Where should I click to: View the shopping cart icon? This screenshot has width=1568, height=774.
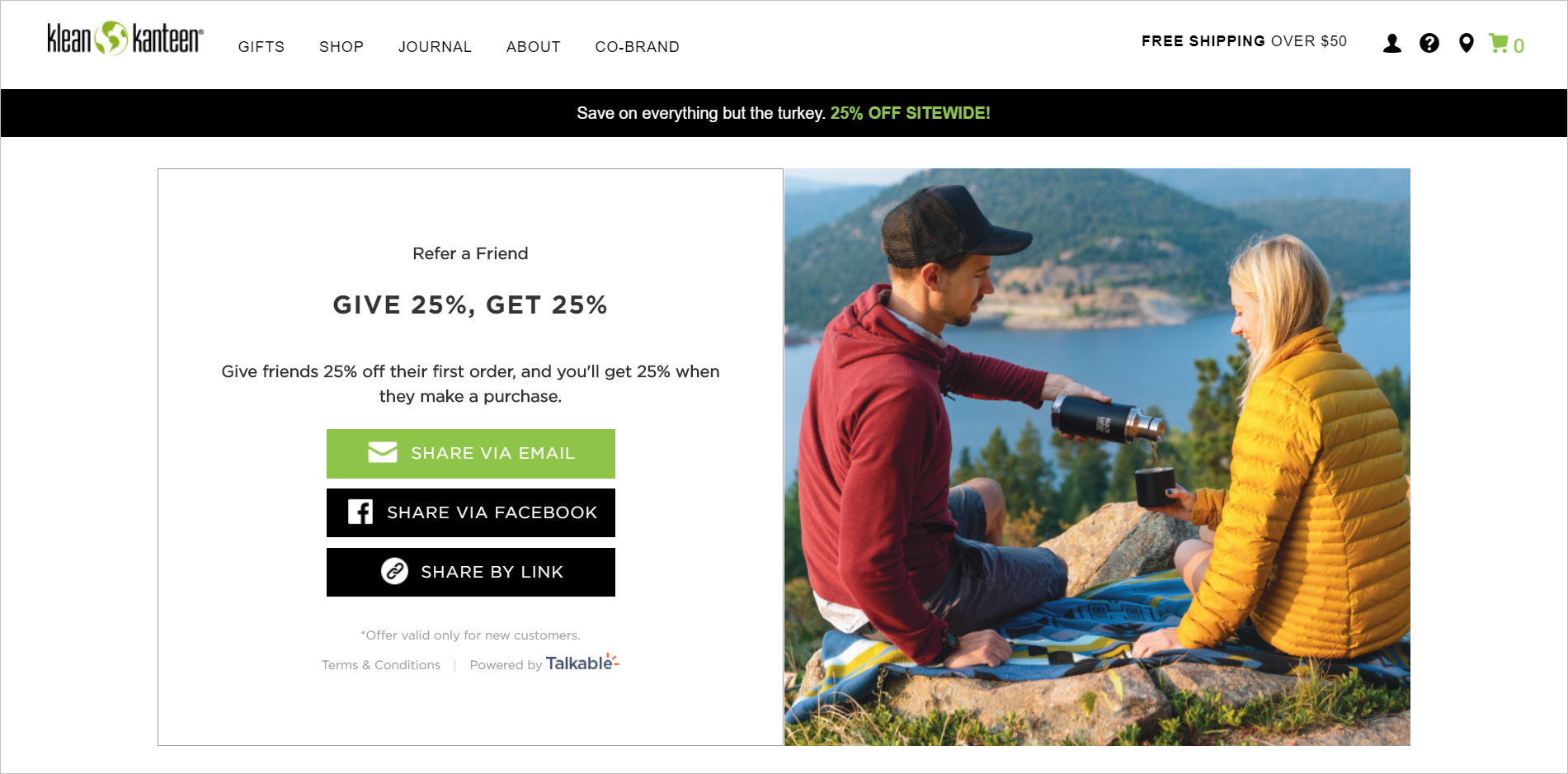point(1501,45)
